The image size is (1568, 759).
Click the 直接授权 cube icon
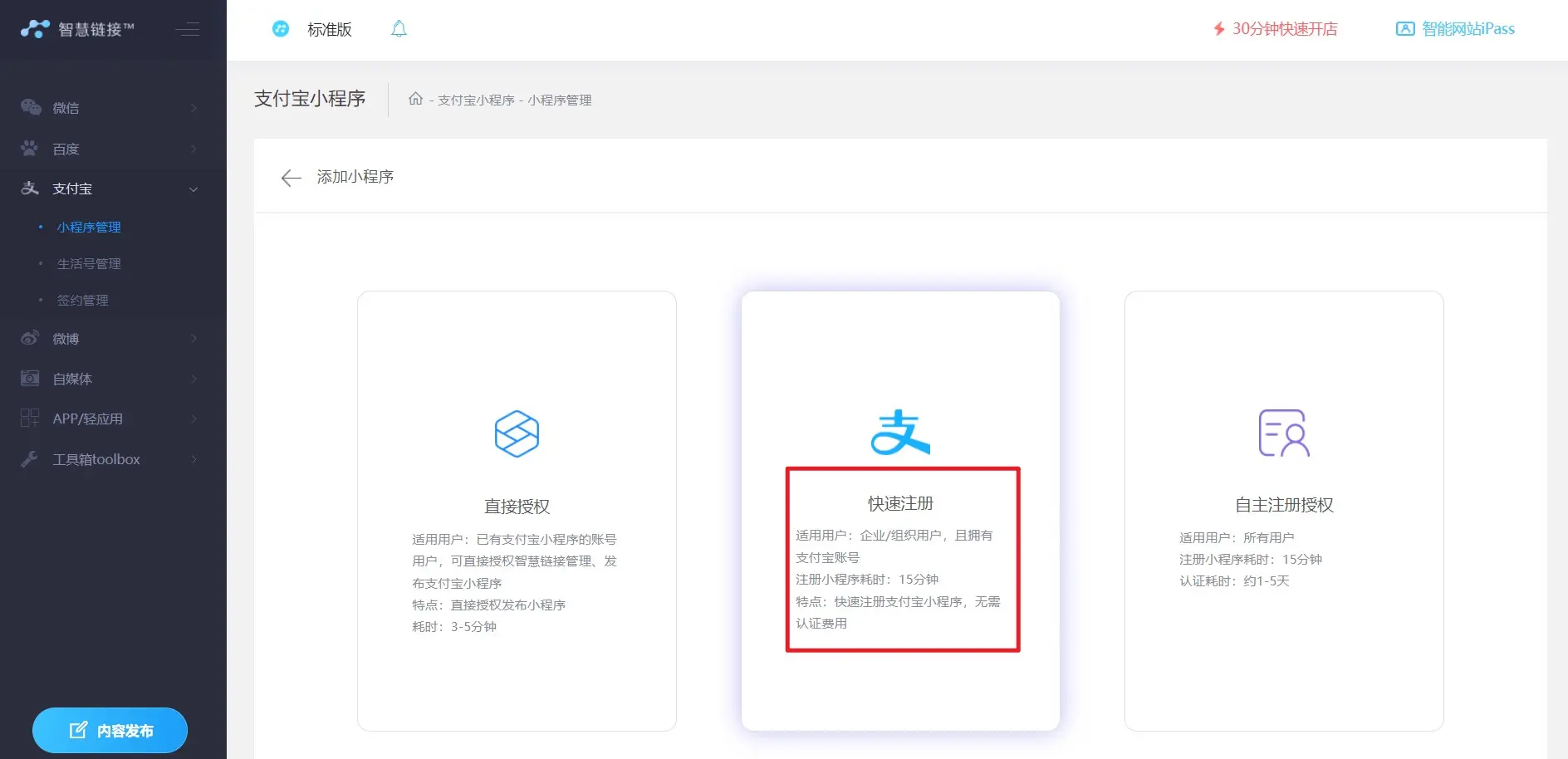click(517, 433)
